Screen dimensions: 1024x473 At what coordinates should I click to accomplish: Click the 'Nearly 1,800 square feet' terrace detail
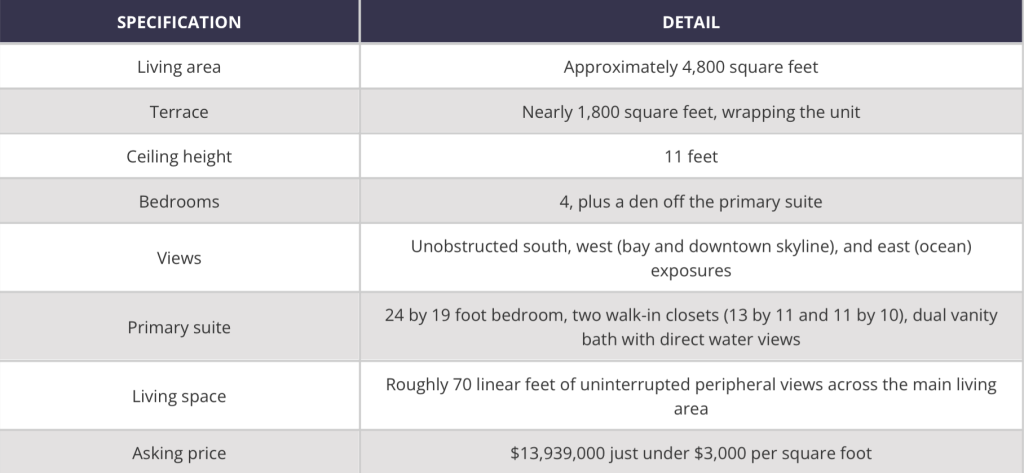point(691,112)
